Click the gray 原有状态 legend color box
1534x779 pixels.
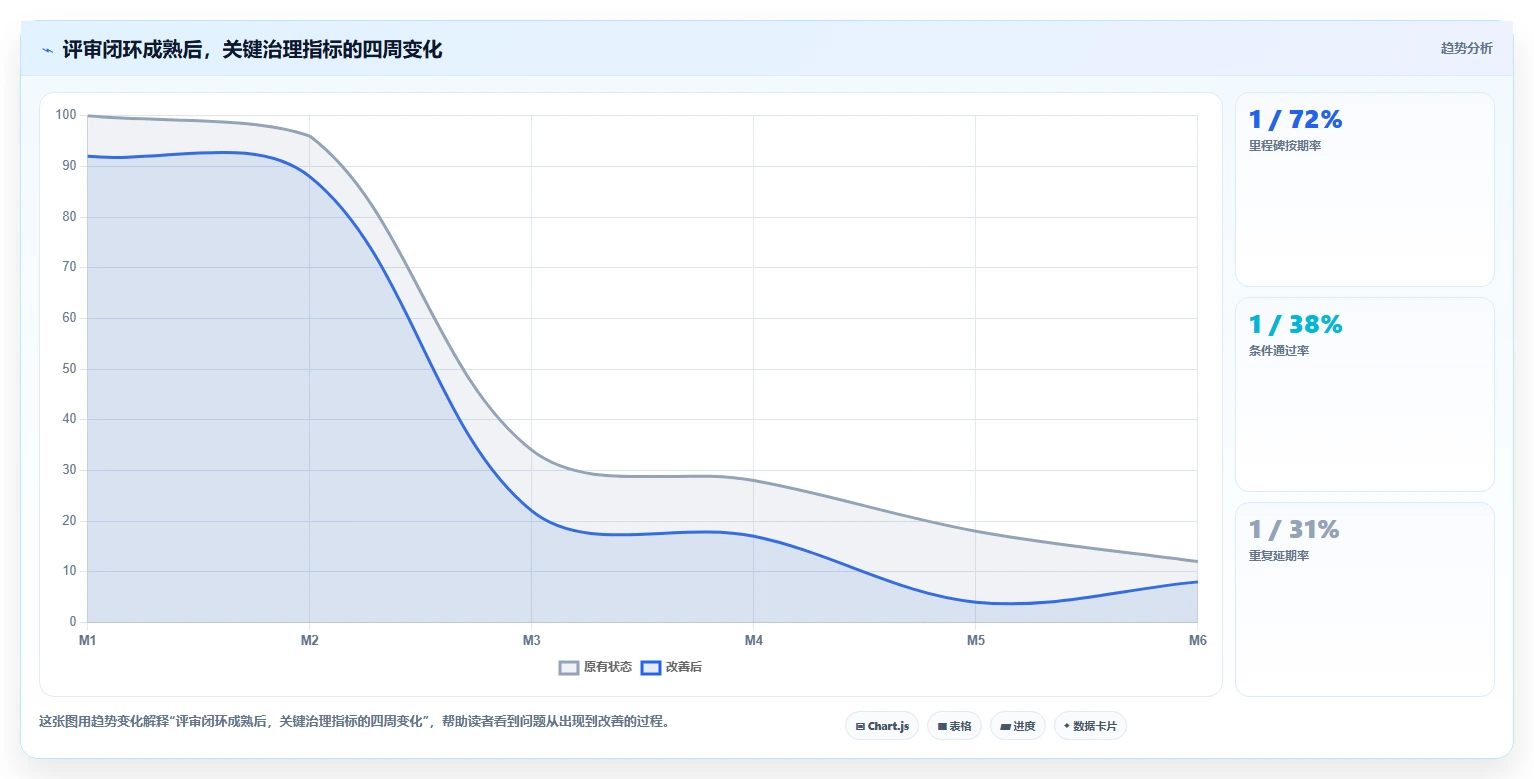coord(569,667)
